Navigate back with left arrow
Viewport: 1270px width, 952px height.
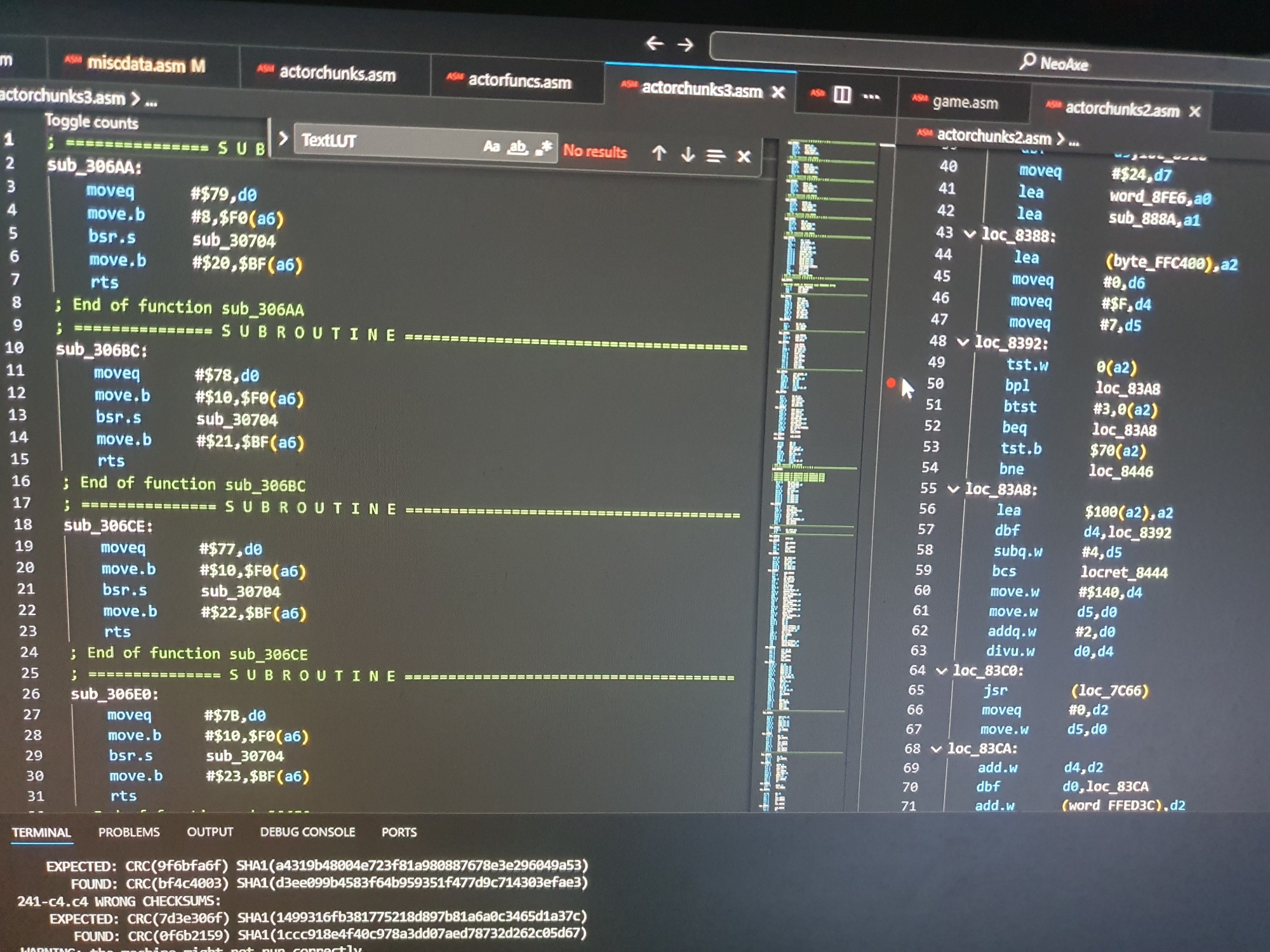[x=655, y=43]
